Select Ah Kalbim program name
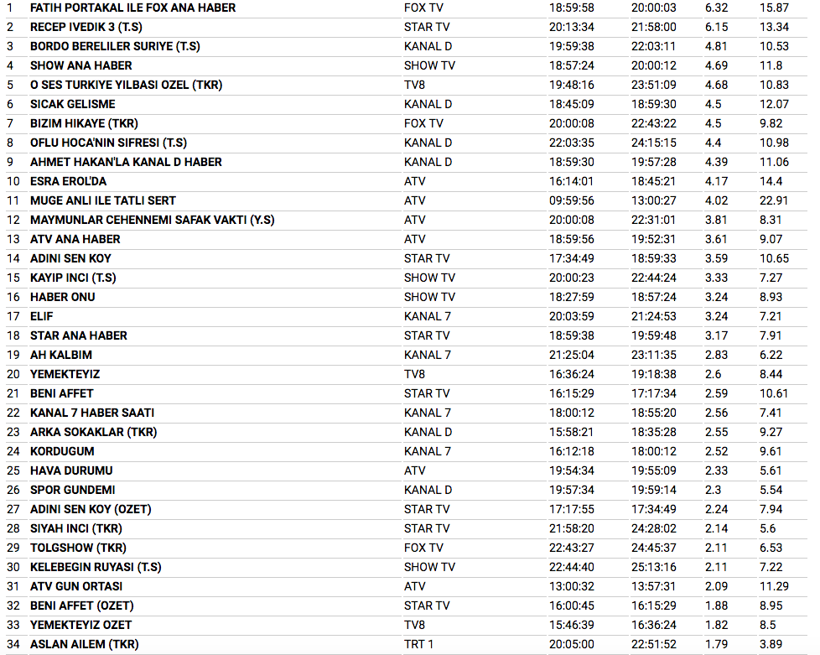This screenshot has height=655, width=820. click(61, 355)
